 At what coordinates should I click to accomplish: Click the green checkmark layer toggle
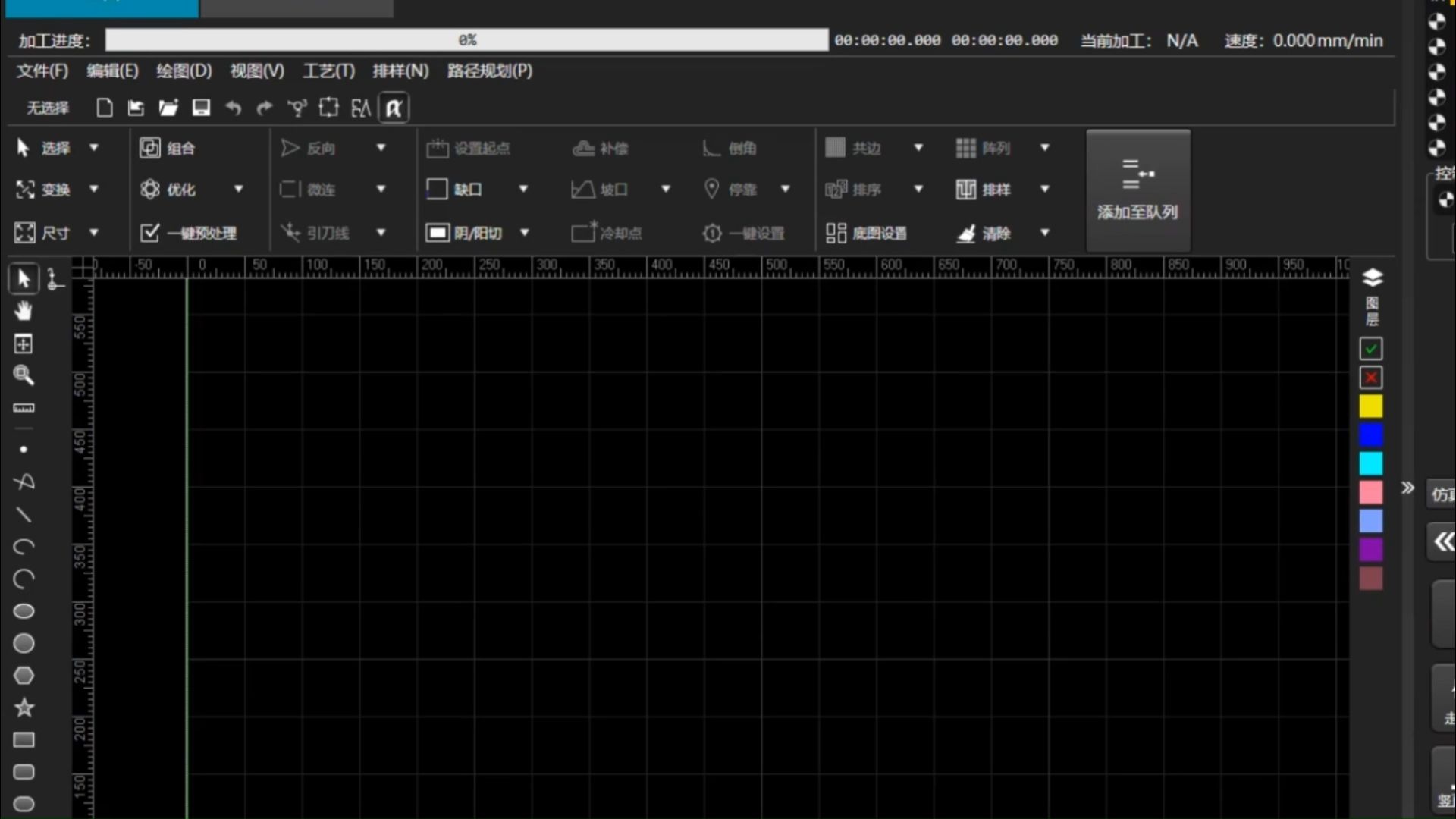coord(1370,349)
